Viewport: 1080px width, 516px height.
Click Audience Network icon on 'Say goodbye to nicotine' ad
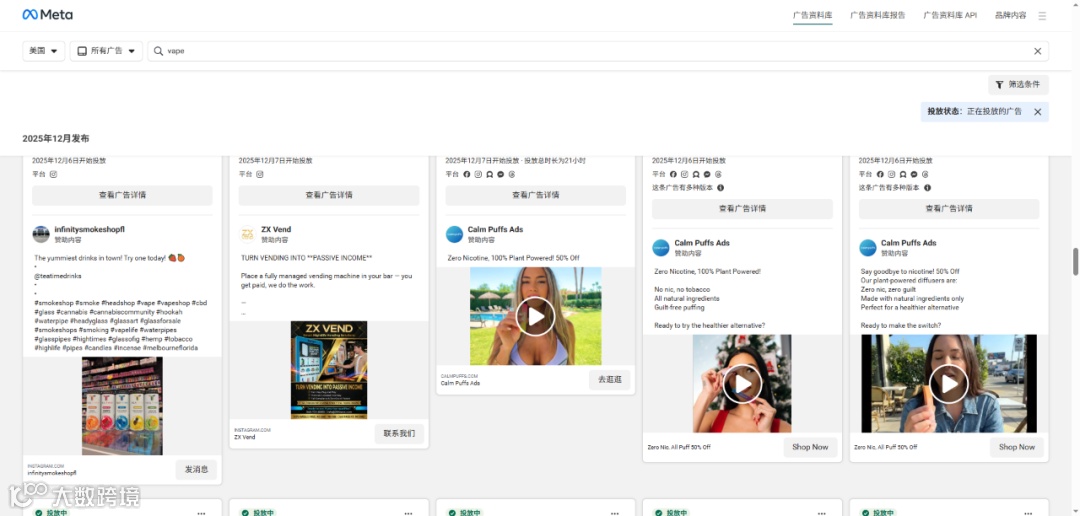coord(902,174)
